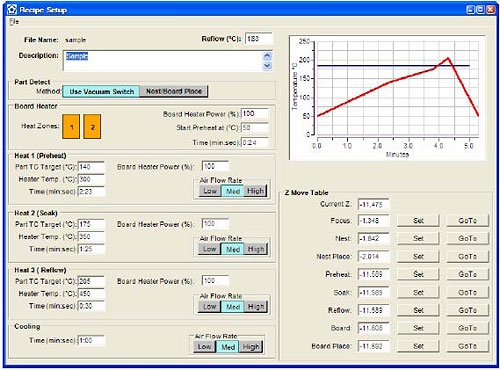
Task: Click the Description scroll down arrow
Action: point(267,66)
